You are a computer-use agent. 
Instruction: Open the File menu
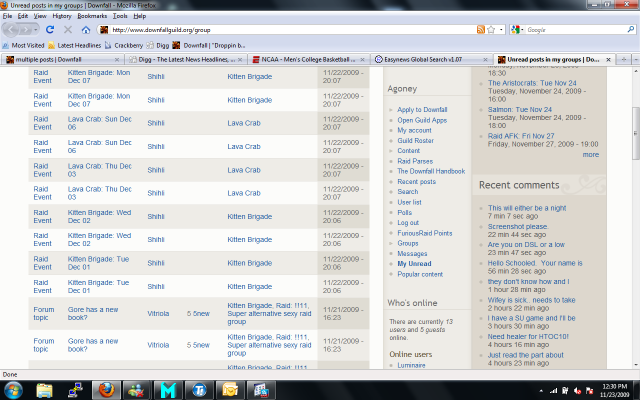pos(7,16)
